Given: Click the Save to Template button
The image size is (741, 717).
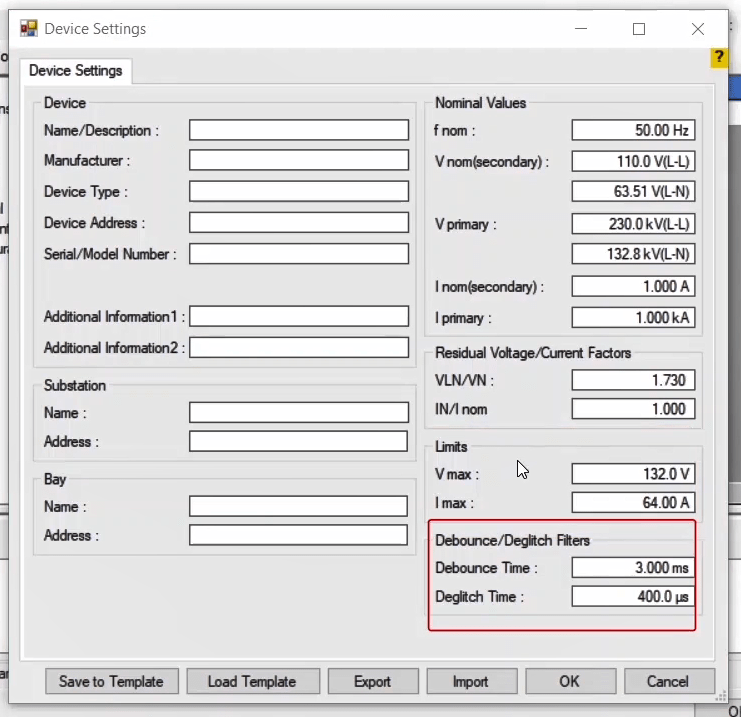Looking at the screenshot, I should coord(112,681).
